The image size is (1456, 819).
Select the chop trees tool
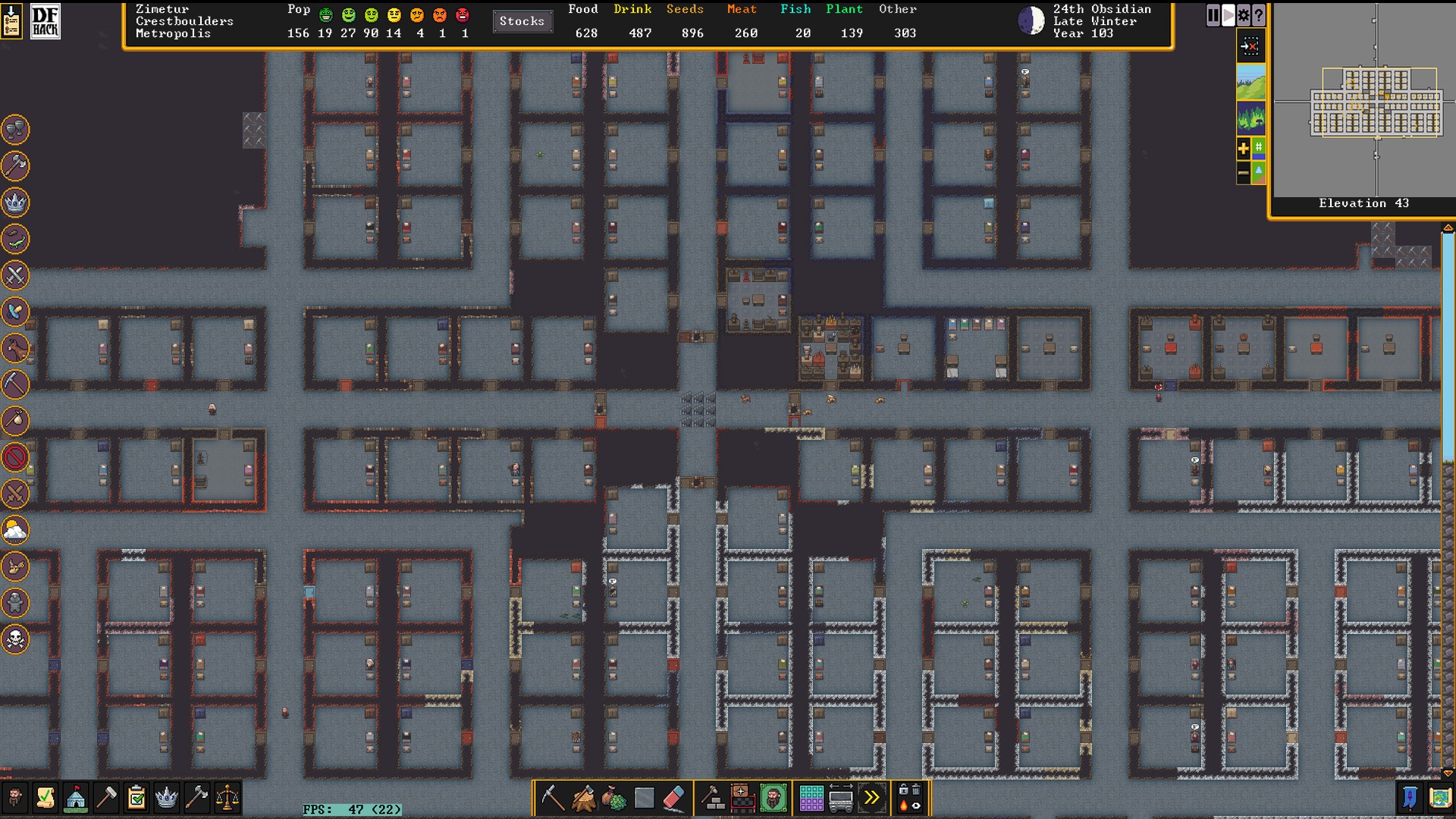583,798
